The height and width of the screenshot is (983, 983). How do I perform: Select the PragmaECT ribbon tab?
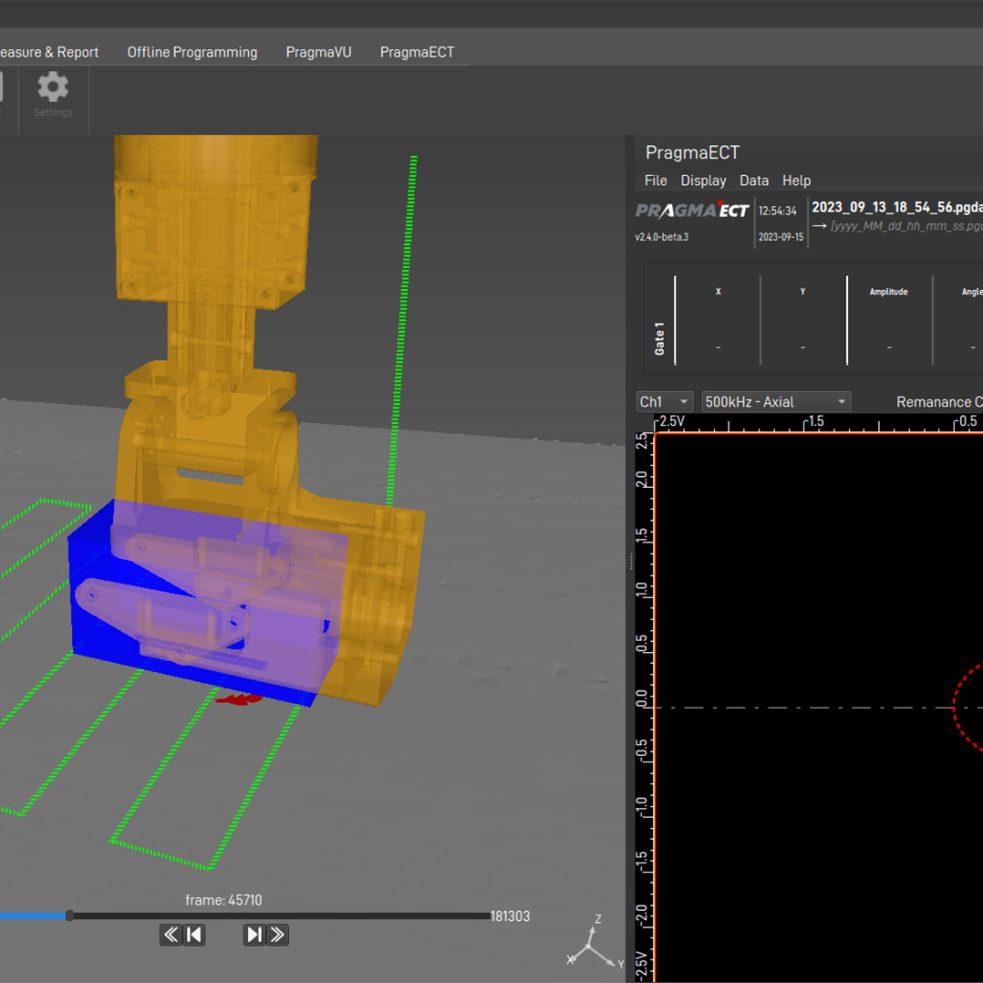pyautogui.click(x=416, y=52)
